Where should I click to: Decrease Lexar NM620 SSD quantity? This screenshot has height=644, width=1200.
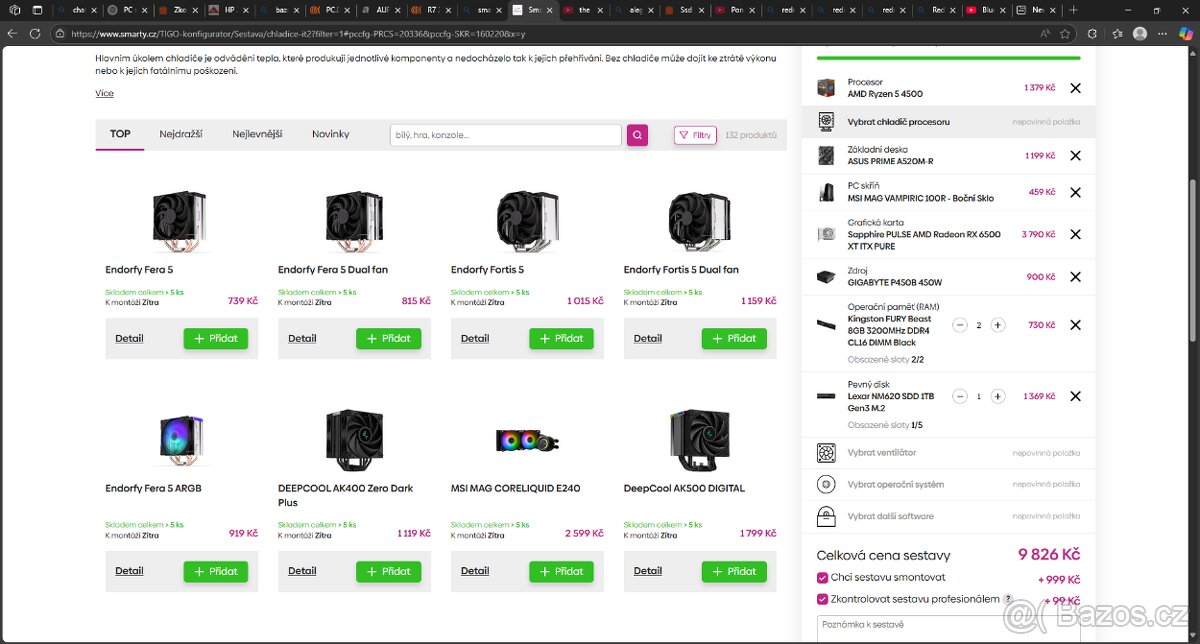coord(960,396)
